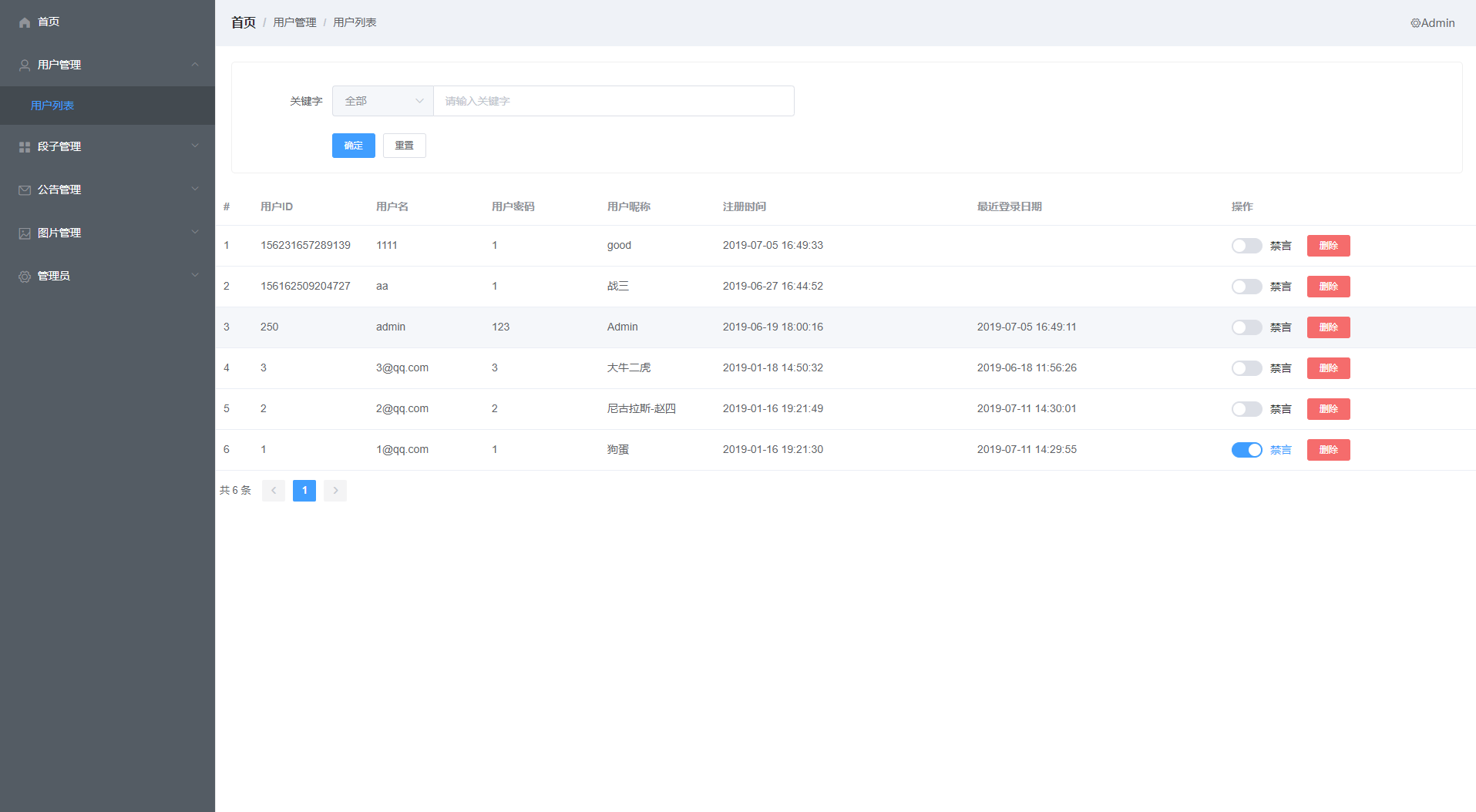Click nickname 狗蛋
1476x812 pixels.
[x=618, y=450]
